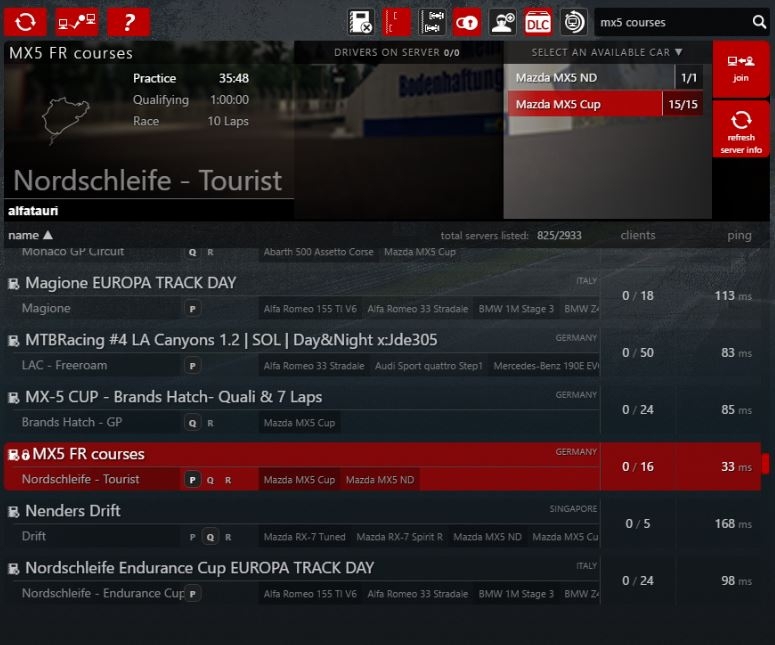Click the P badge in Nordschleife - Tourist row

193,480
